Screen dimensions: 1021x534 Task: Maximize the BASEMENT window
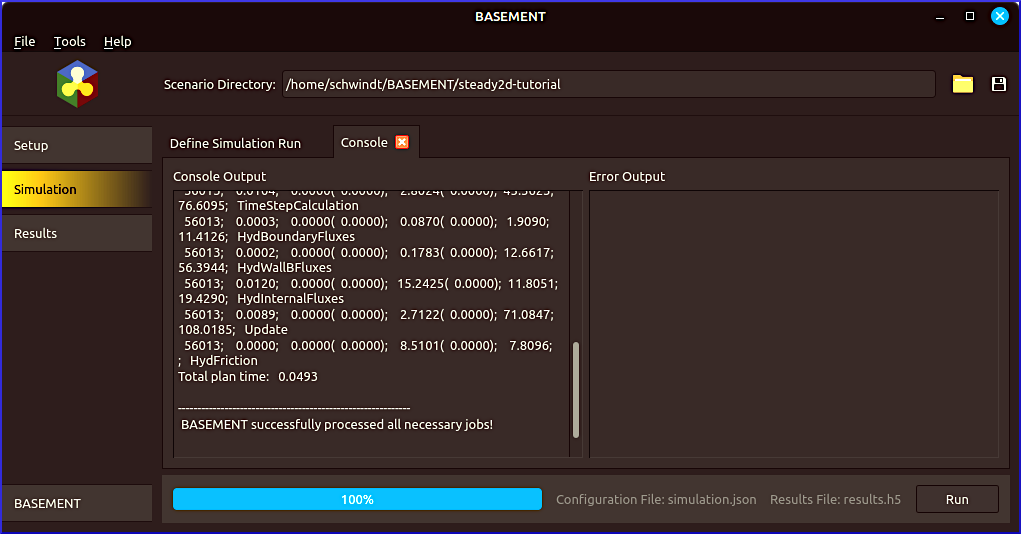pos(969,16)
